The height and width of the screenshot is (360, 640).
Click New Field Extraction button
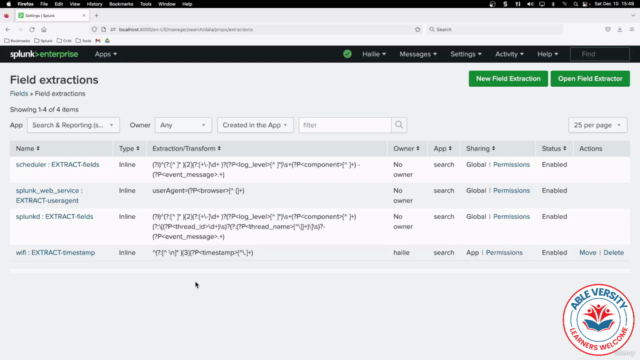pyautogui.click(x=508, y=79)
